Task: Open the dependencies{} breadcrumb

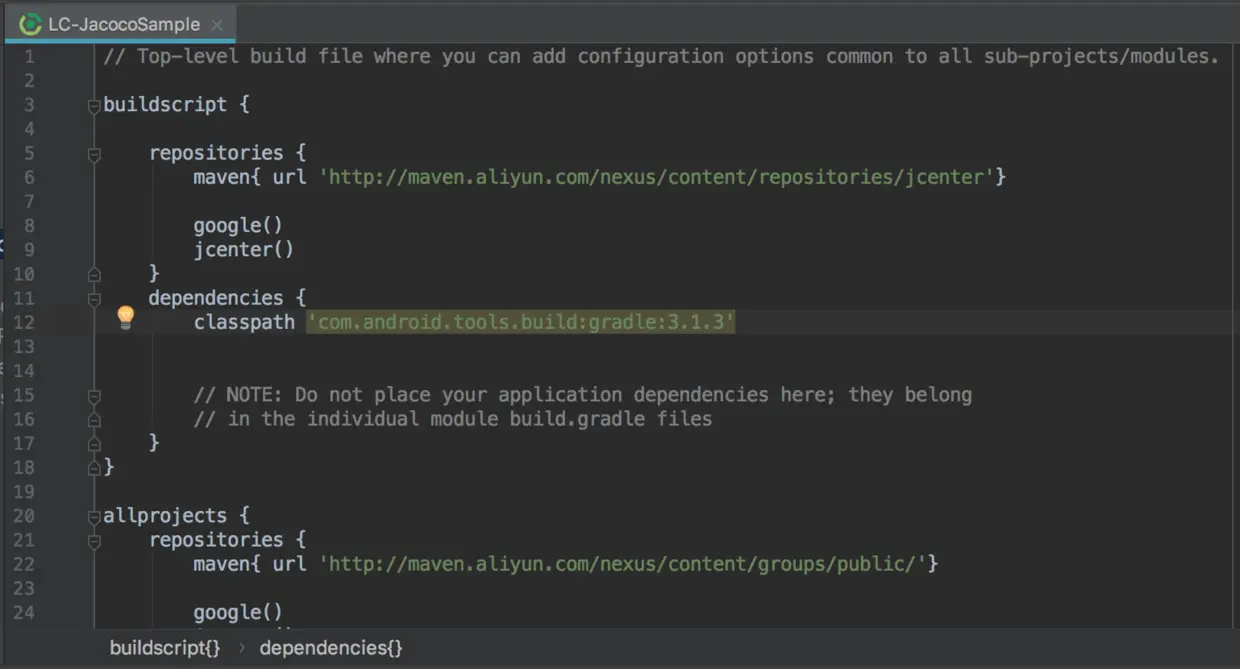Action: click(331, 648)
